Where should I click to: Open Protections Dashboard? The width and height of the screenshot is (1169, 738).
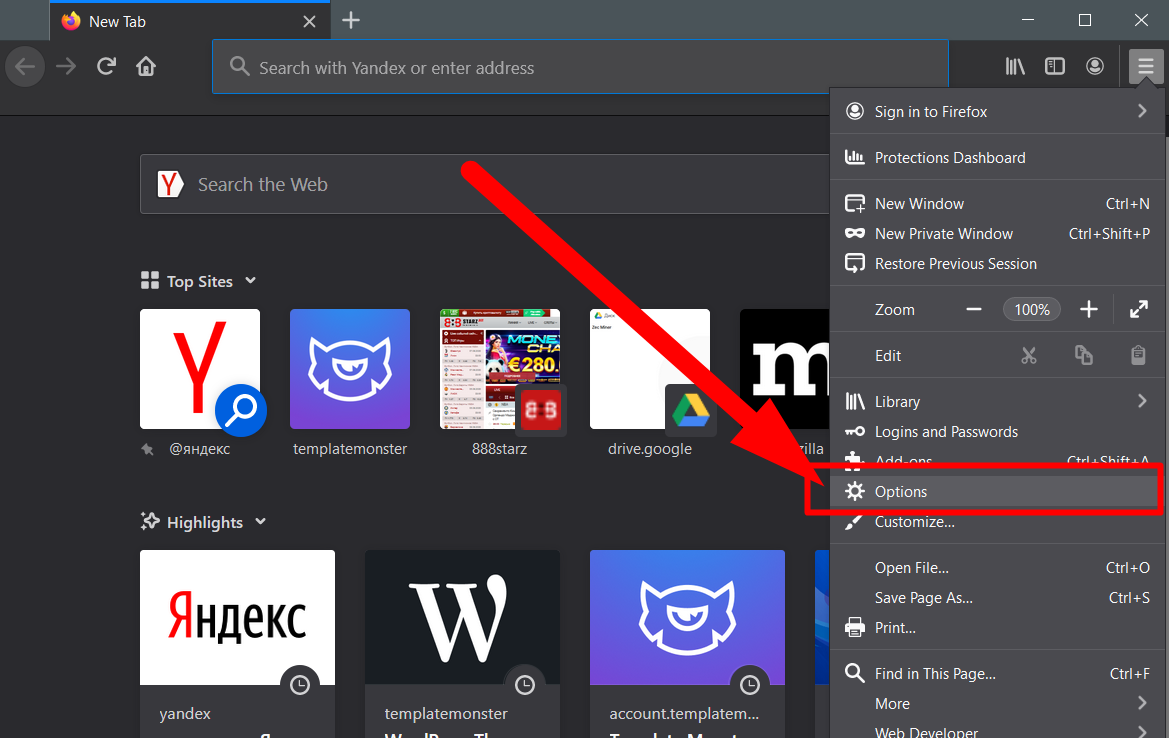click(x=949, y=158)
